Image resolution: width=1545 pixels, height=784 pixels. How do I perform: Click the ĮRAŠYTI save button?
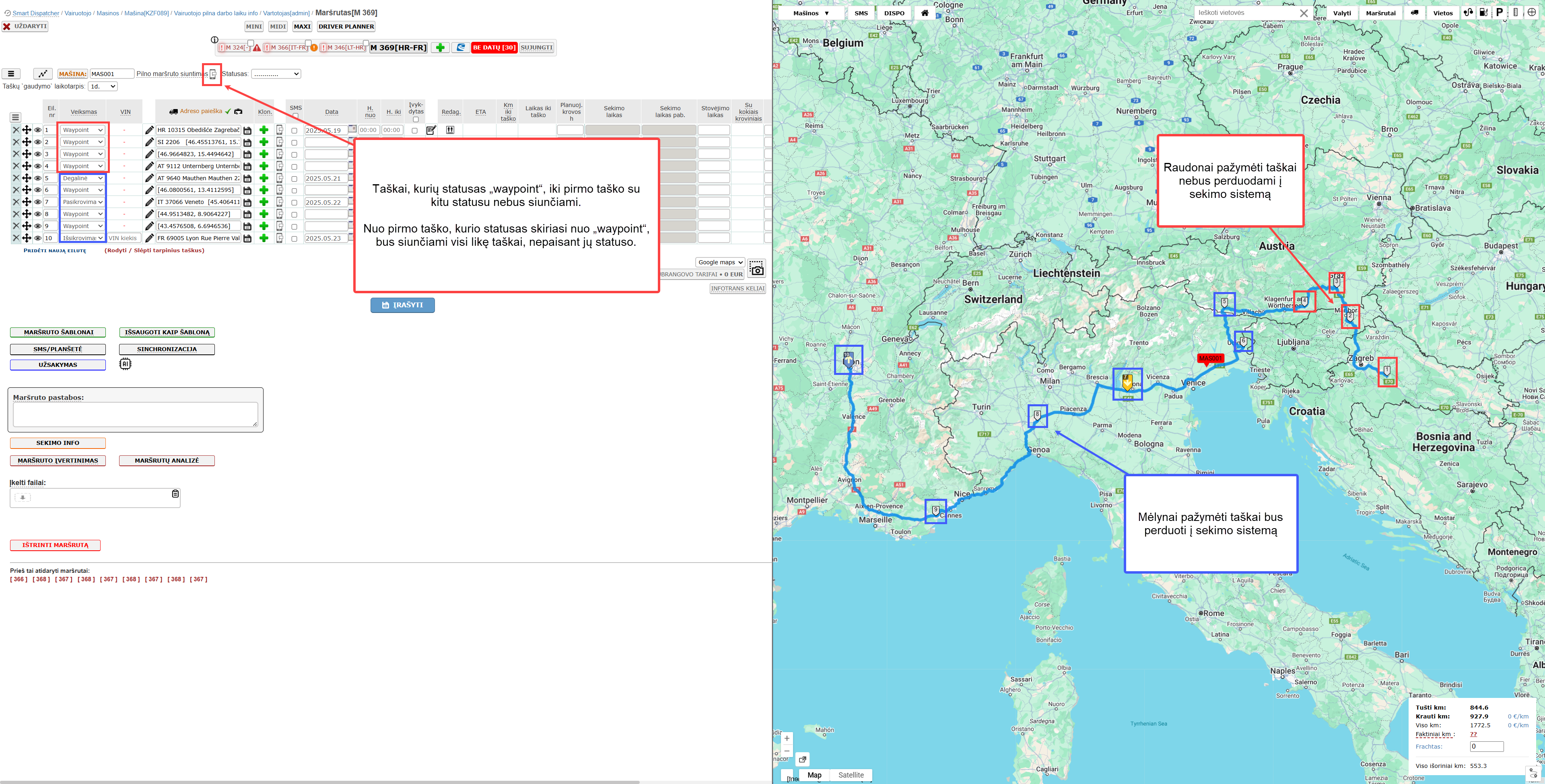pyautogui.click(x=402, y=305)
